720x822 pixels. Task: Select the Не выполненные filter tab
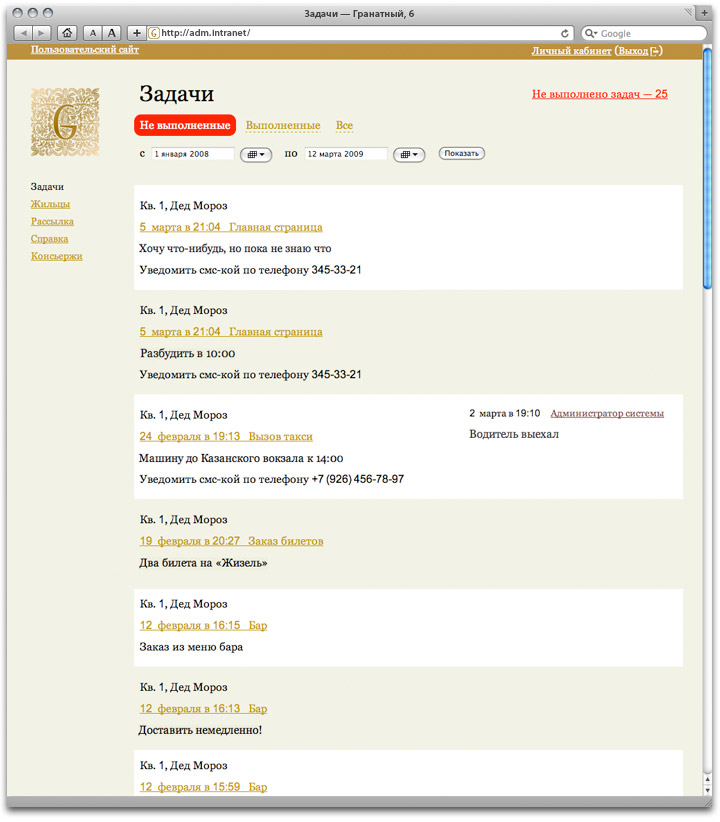186,126
